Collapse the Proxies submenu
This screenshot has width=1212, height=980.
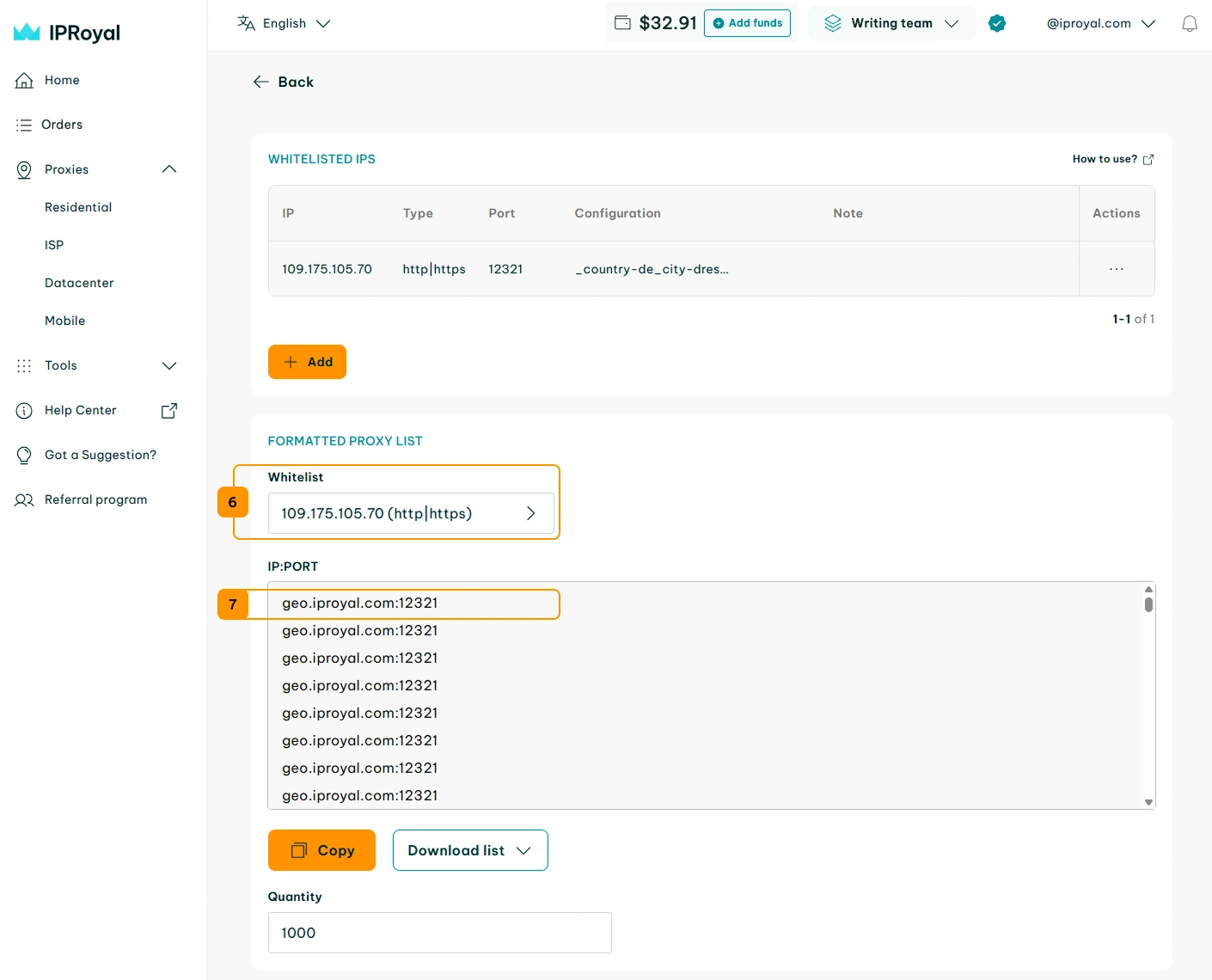tap(169, 169)
